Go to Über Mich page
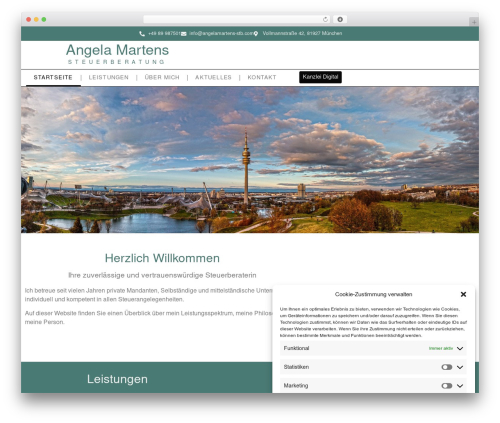This screenshot has width=500, height=423. [162, 77]
